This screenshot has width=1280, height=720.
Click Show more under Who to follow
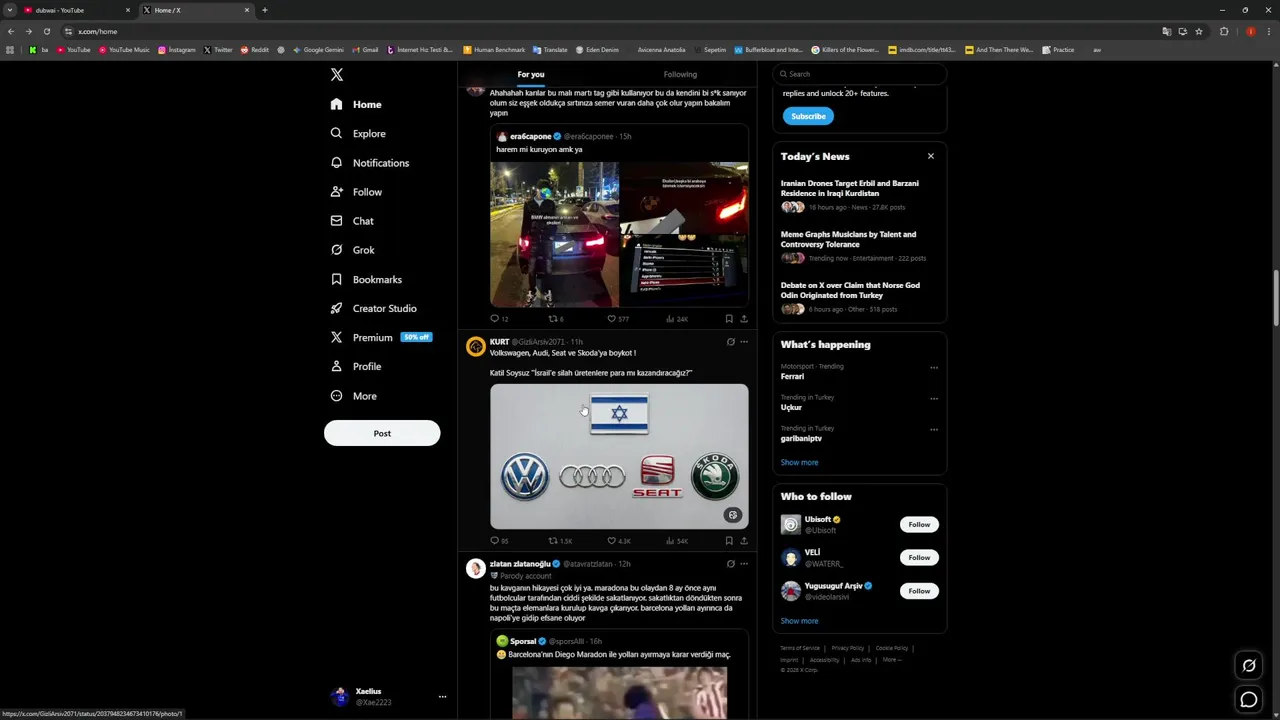click(x=799, y=621)
